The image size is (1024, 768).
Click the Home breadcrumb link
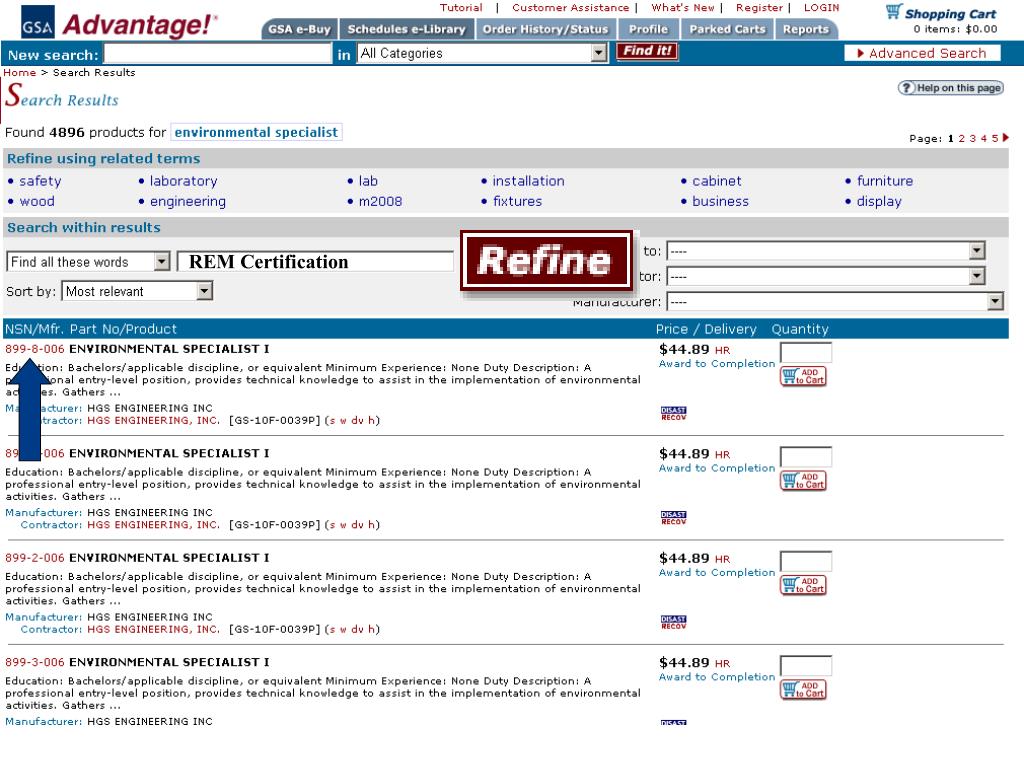coord(20,72)
